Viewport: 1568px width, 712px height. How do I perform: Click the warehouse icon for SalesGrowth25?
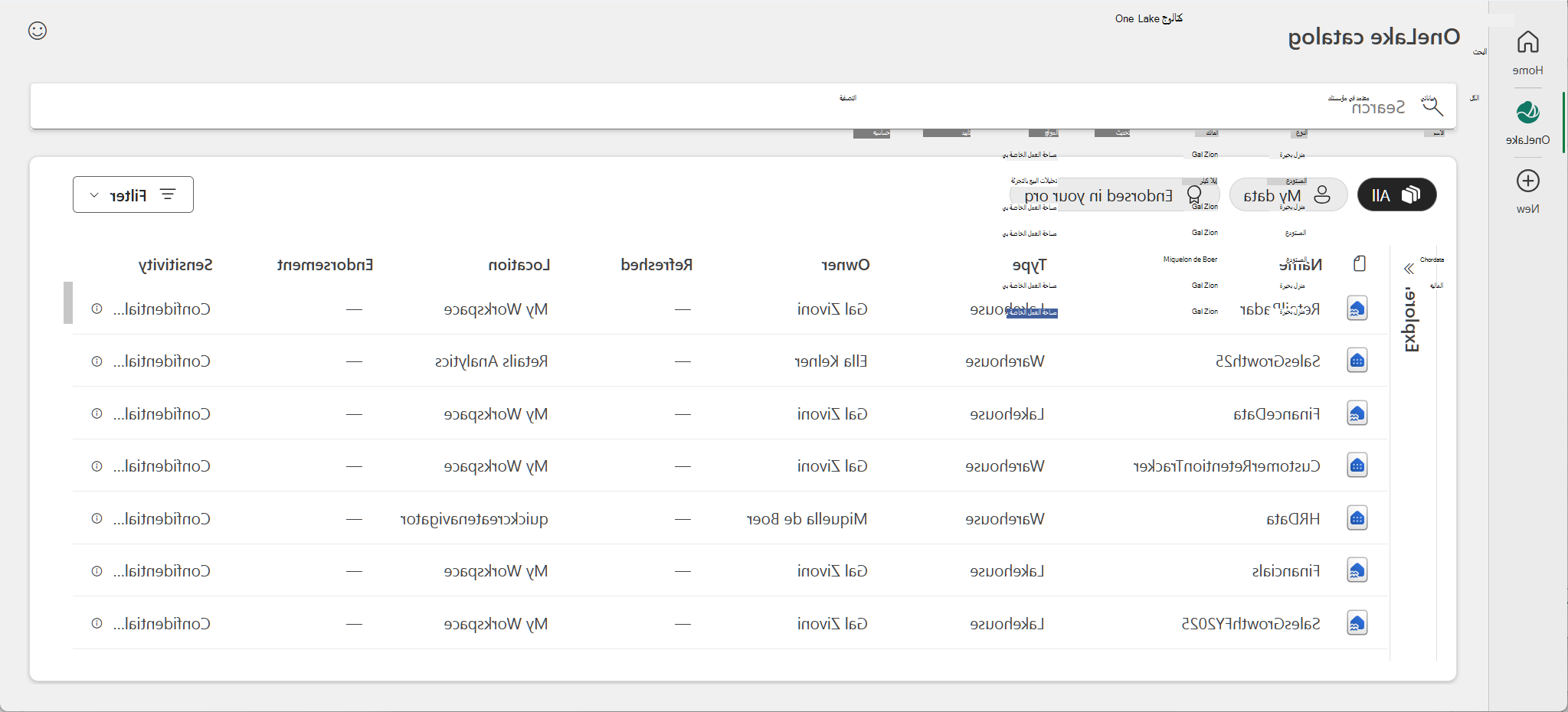click(1357, 361)
